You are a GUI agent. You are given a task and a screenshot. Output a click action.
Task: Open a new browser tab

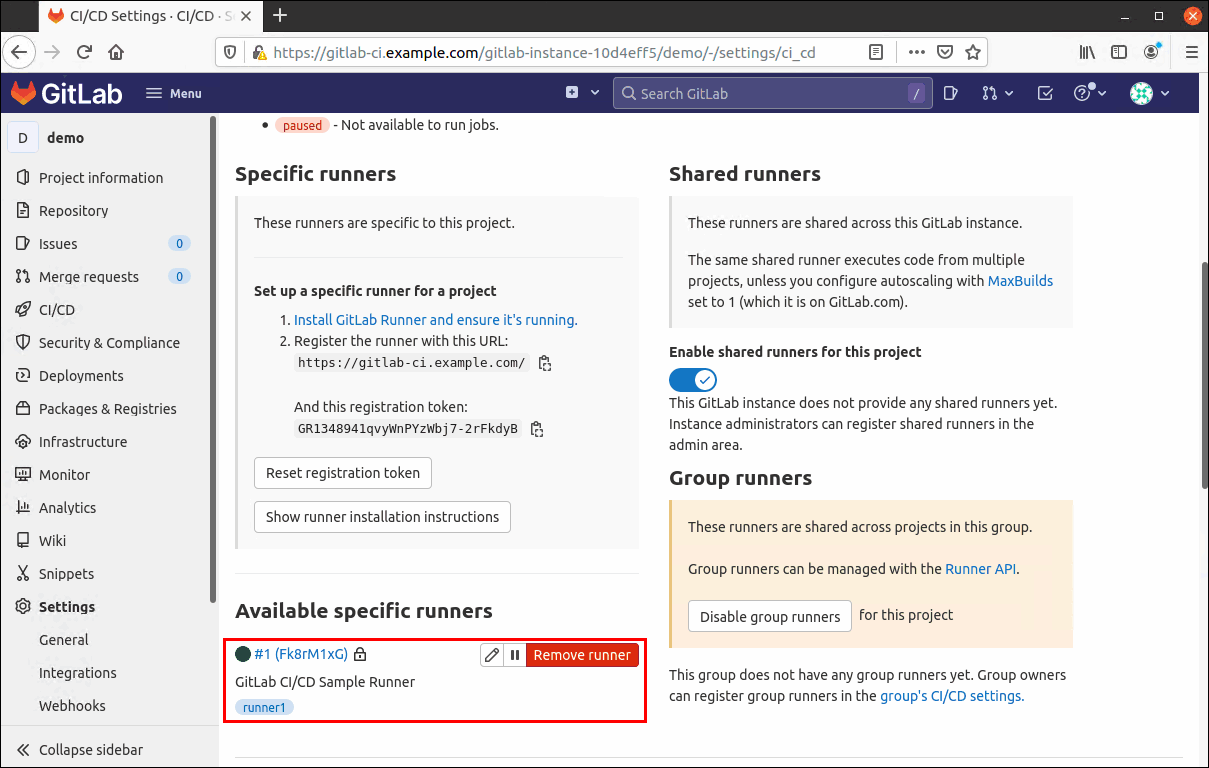coord(280,15)
